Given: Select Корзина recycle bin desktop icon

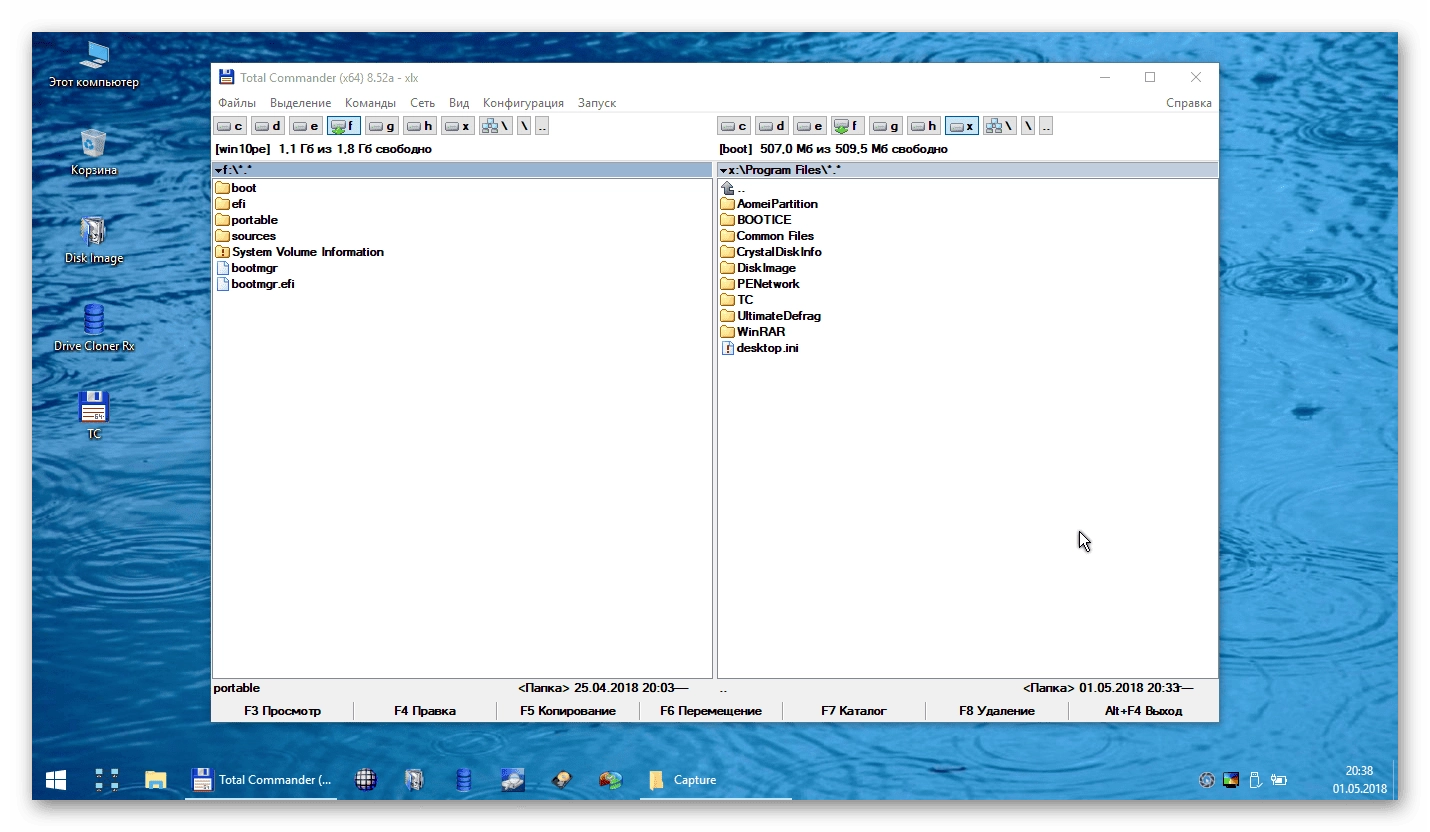Looking at the screenshot, I should [94, 152].
